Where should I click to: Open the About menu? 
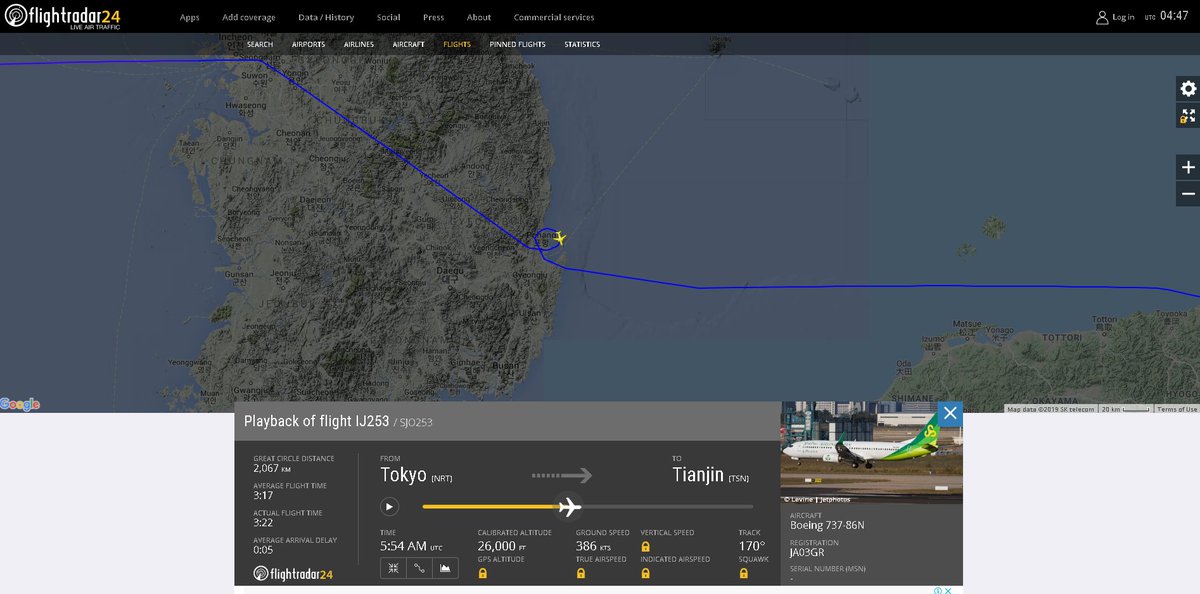coord(479,17)
